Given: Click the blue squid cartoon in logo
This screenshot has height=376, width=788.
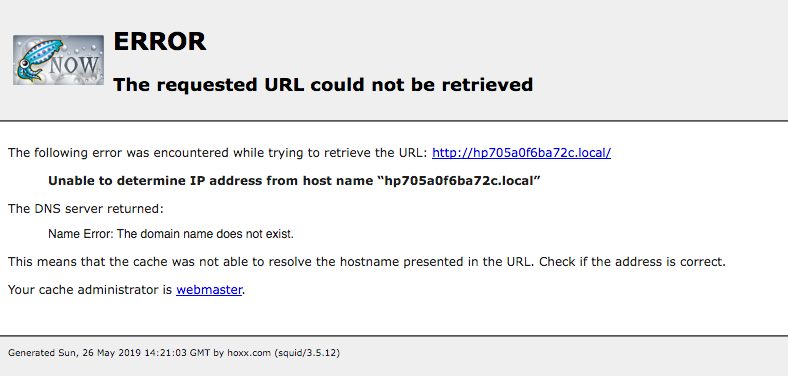Looking at the screenshot, I should (x=34, y=61).
